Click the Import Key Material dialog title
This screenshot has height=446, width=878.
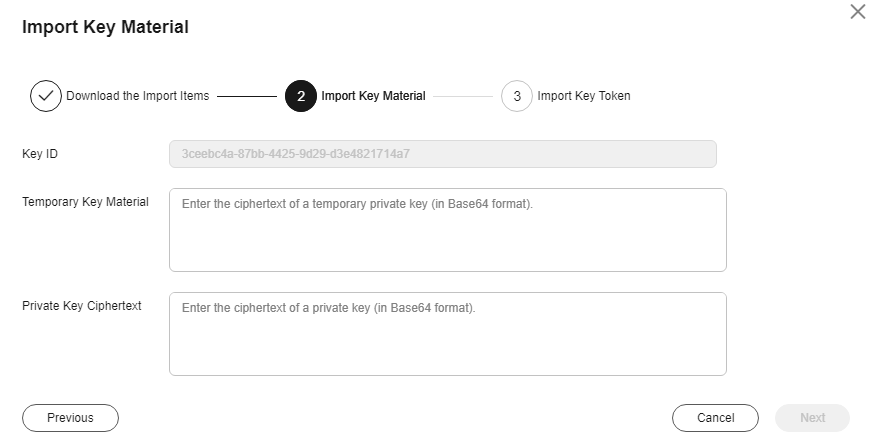(x=105, y=27)
